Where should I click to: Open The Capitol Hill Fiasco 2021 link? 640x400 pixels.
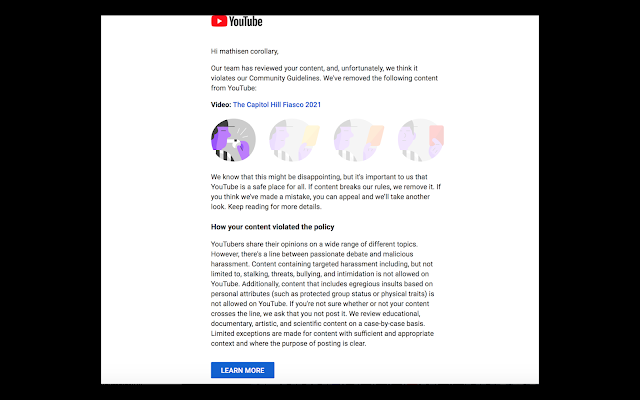pos(277,104)
